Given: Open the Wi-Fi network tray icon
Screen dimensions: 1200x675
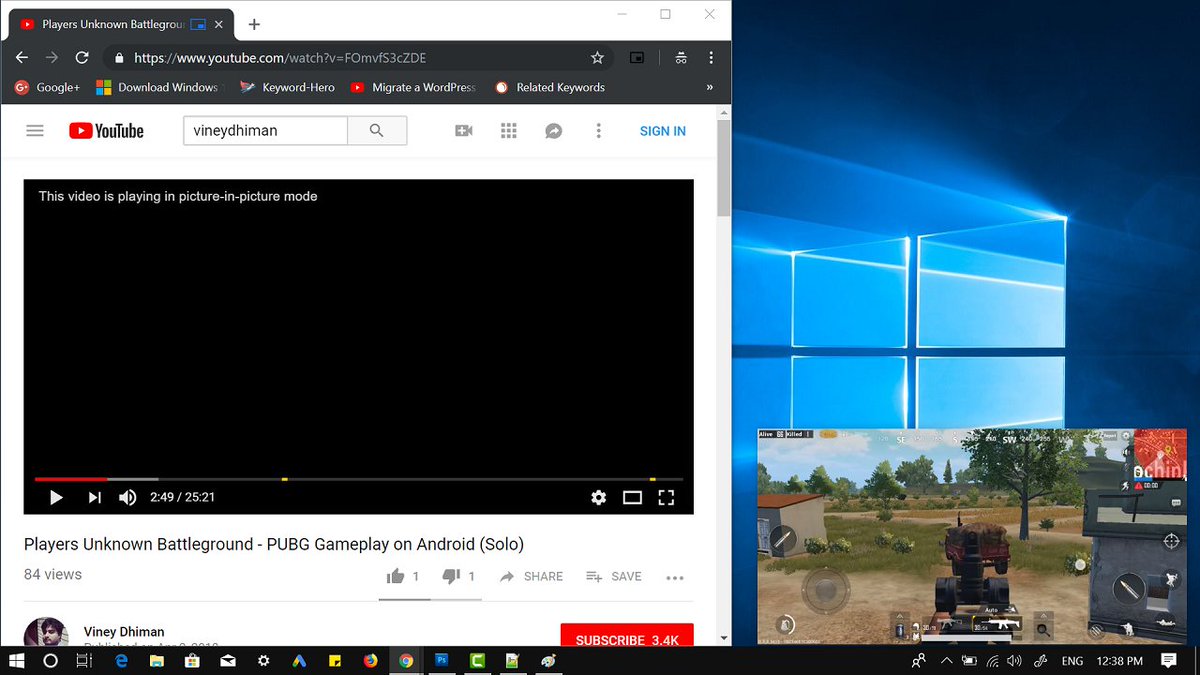Looking at the screenshot, I should click(993, 661).
